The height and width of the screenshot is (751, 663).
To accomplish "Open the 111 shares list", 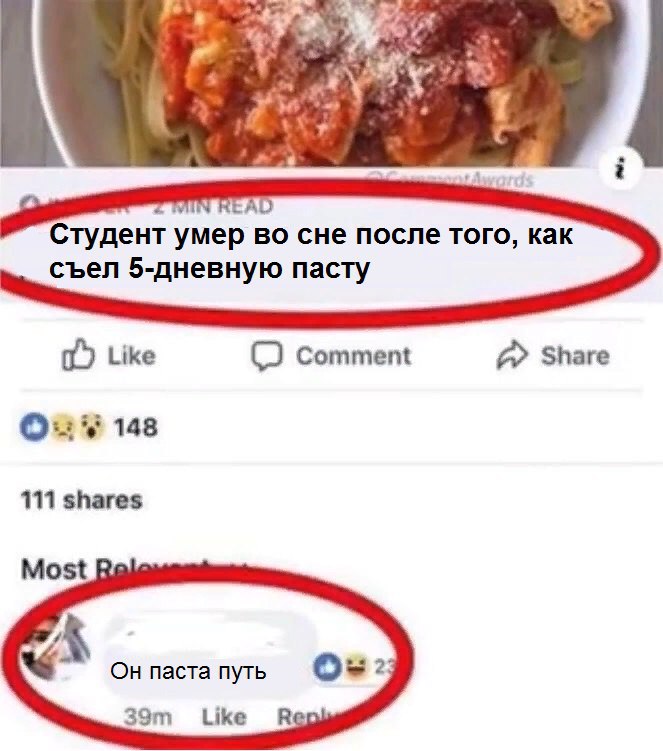I will coord(81,500).
